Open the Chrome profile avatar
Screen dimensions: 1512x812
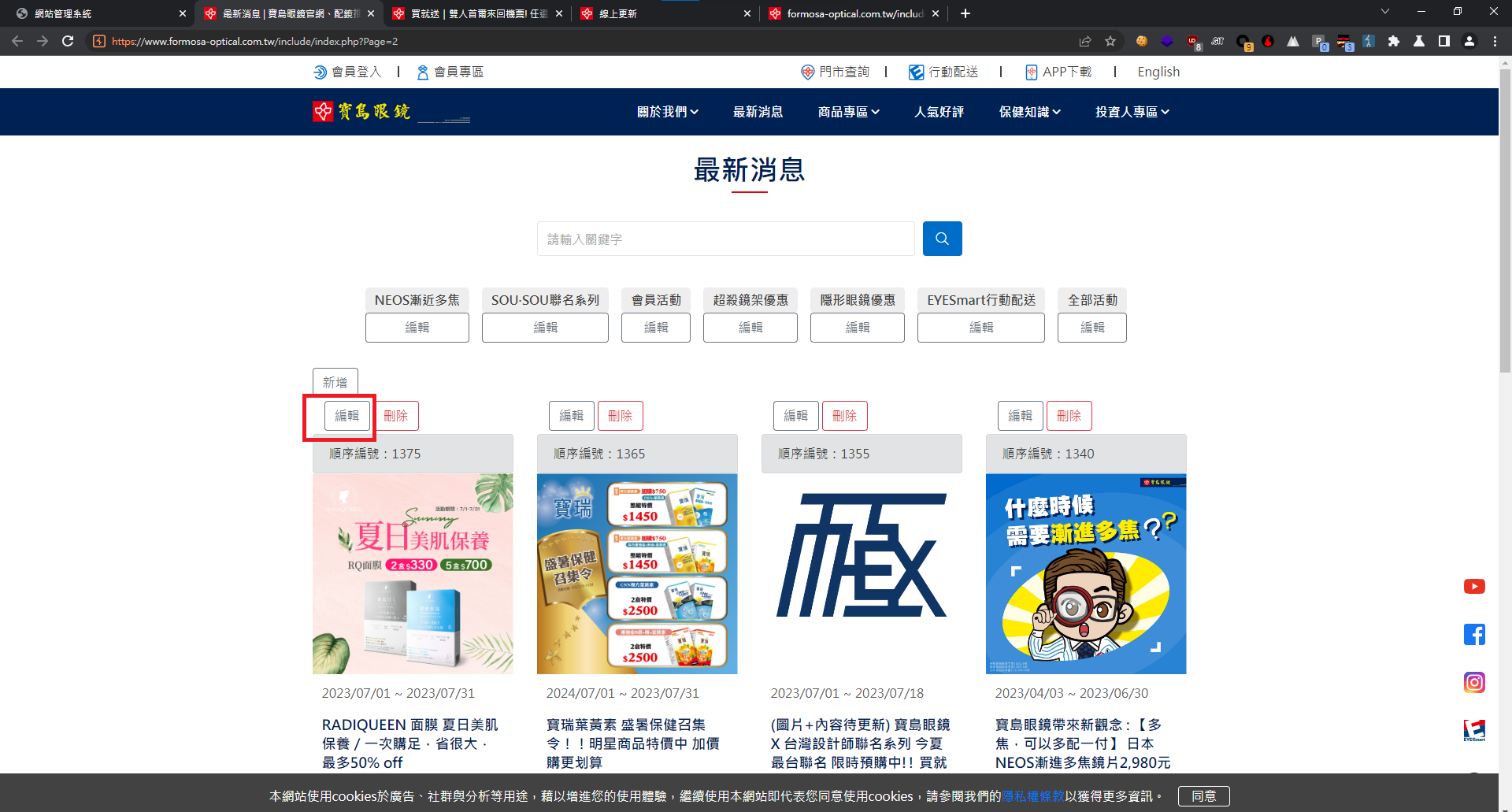[x=1469, y=41]
